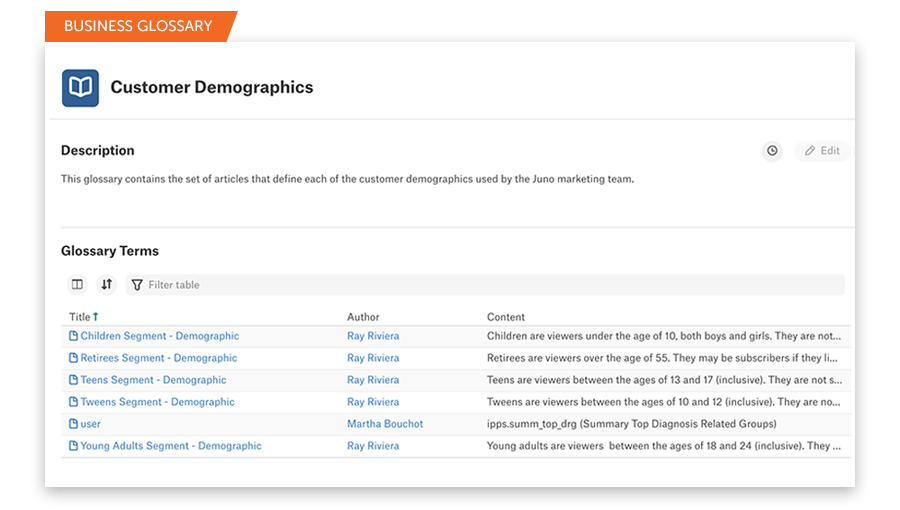Open the user glossary term
Viewport: 900px width, 510px height.
click(x=90, y=424)
